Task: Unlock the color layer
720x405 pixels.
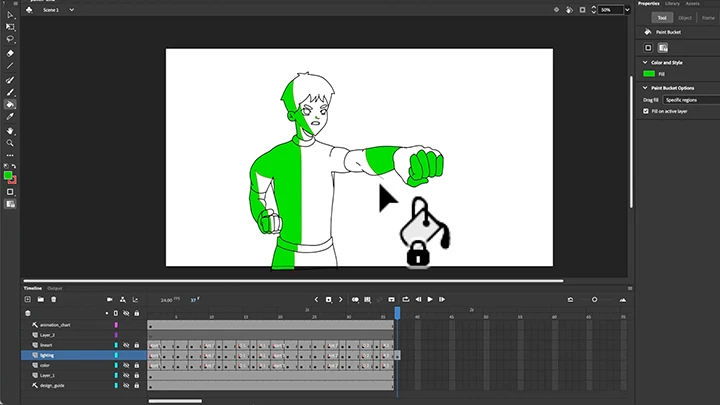Action: (137, 365)
